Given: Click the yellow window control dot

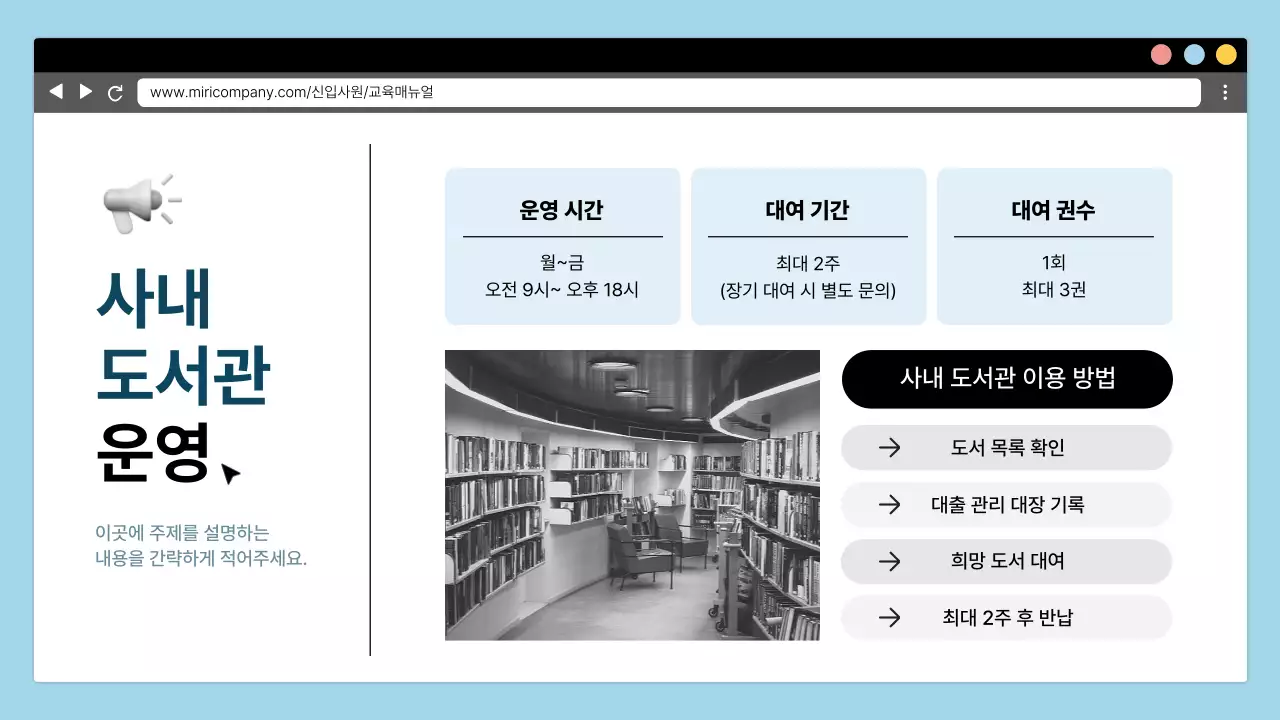Looking at the screenshot, I should tap(1226, 54).
